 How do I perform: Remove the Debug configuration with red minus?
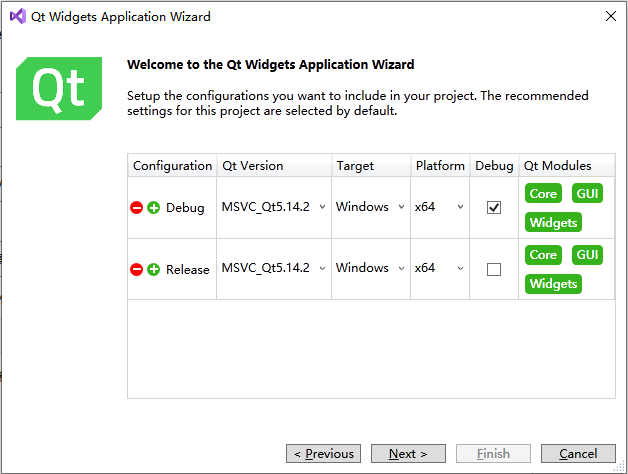(x=137, y=208)
